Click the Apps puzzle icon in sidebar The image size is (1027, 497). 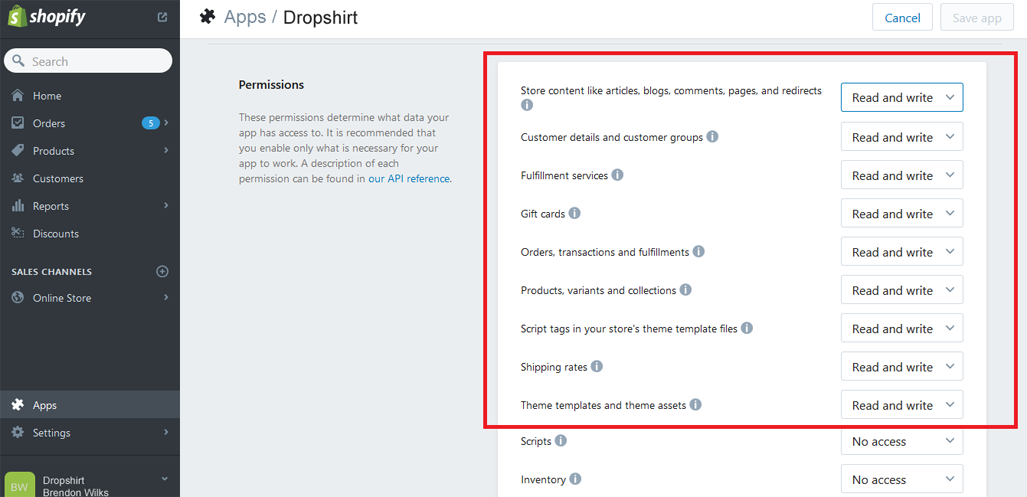click(18, 405)
